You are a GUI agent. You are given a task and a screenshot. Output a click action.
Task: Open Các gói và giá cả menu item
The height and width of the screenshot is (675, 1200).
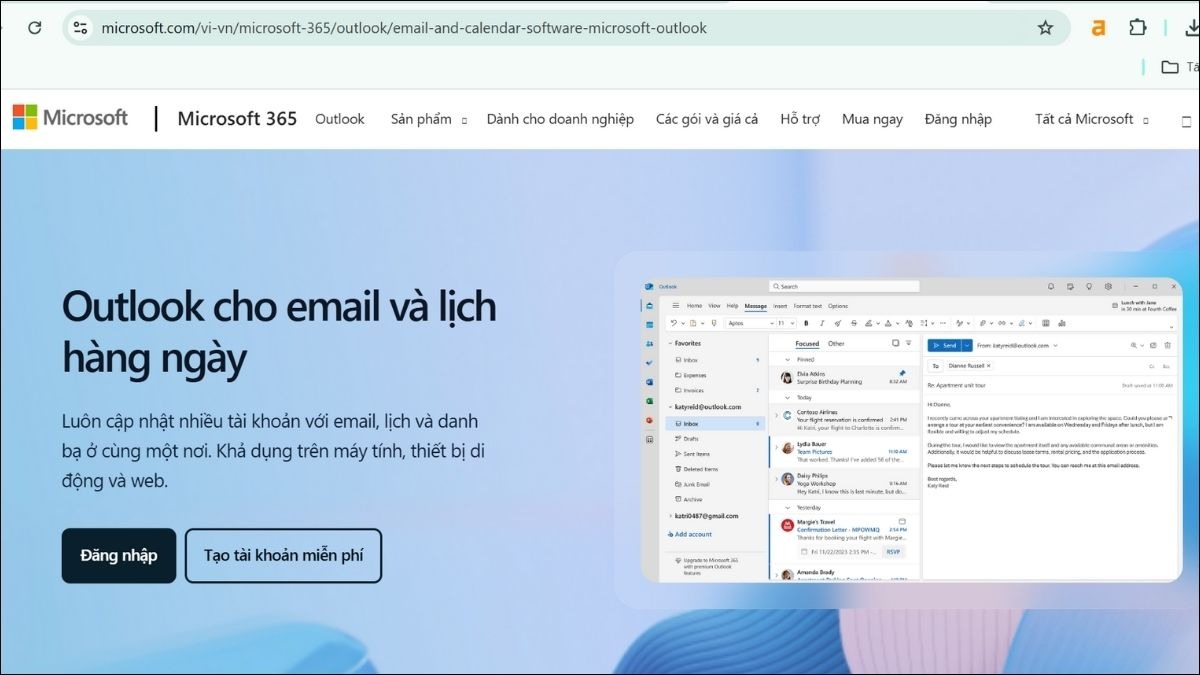707,119
